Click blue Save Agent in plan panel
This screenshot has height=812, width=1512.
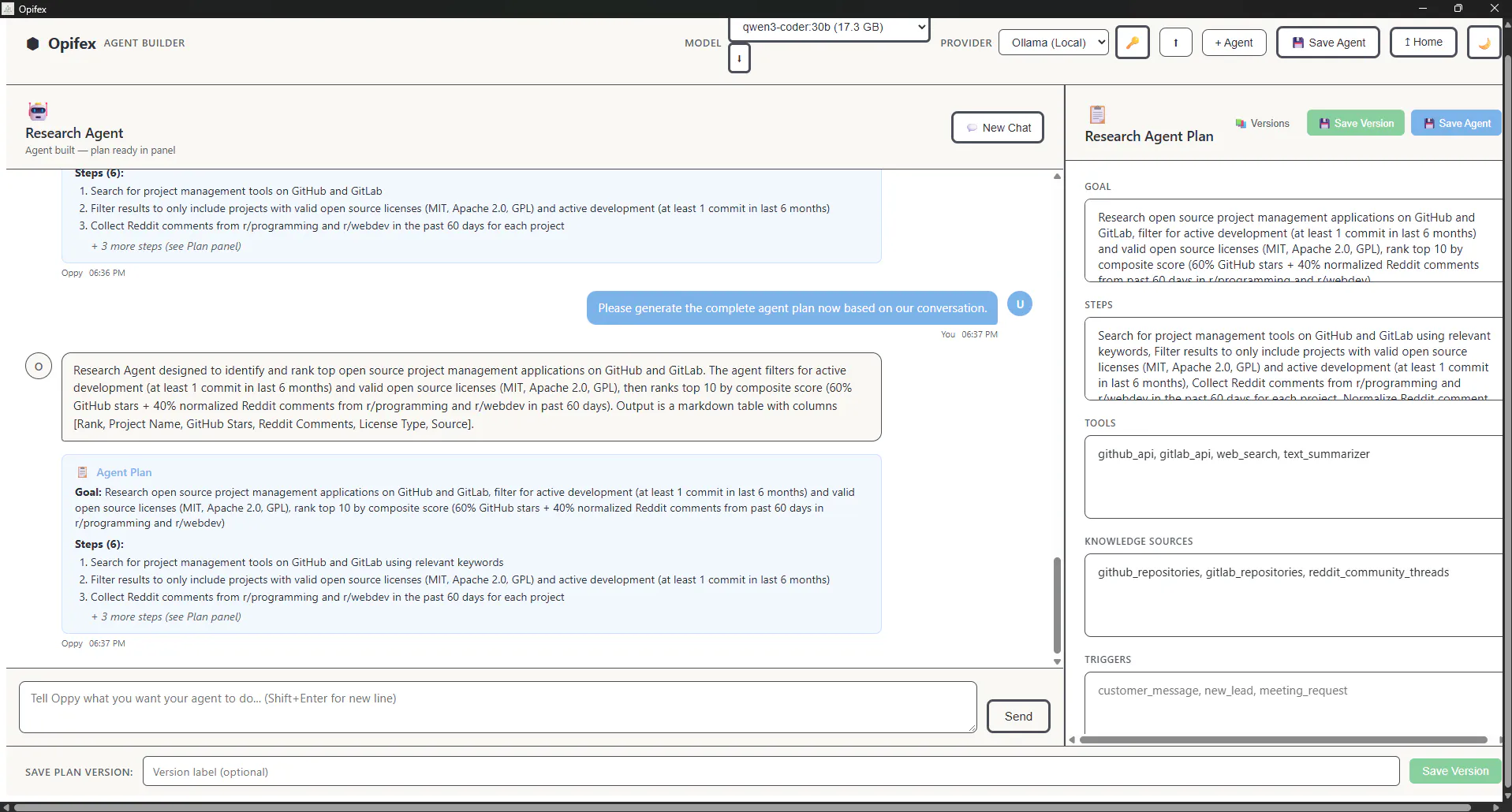click(1456, 123)
